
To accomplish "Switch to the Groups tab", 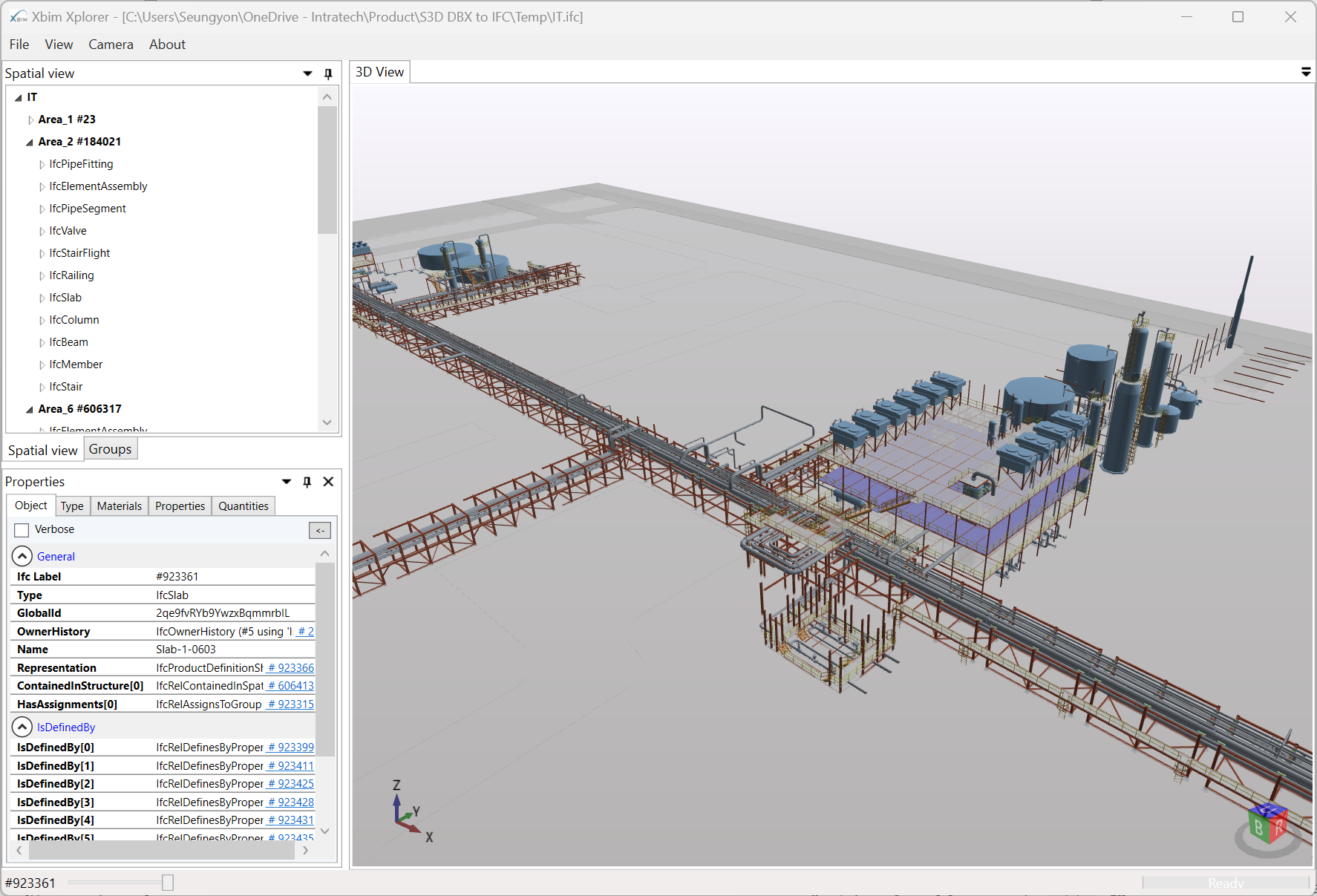I will [x=110, y=449].
